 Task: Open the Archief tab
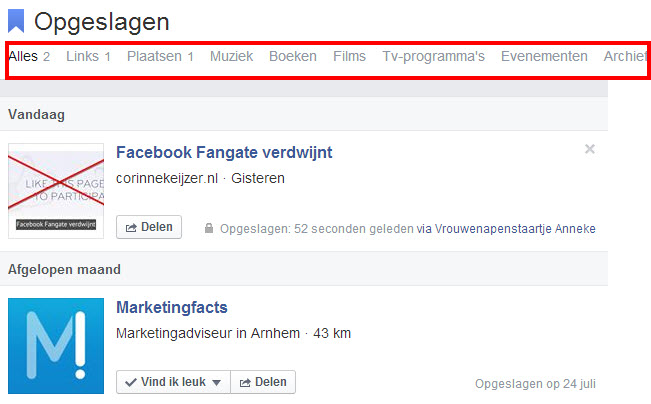tap(625, 56)
